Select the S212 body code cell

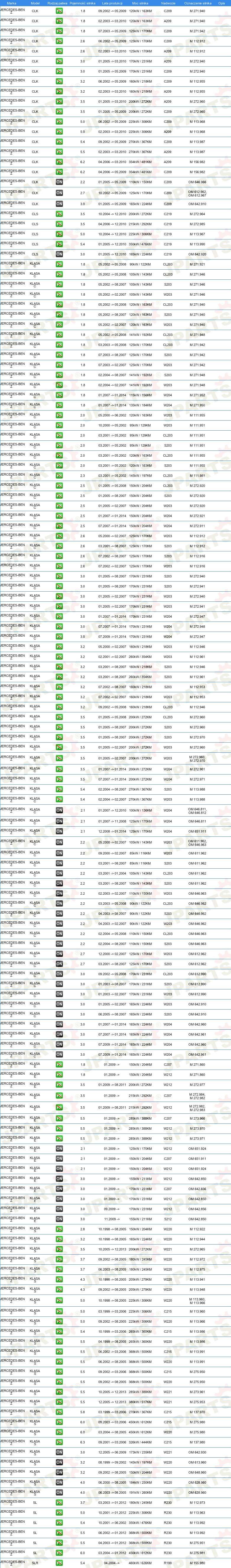(x=168, y=1219)
